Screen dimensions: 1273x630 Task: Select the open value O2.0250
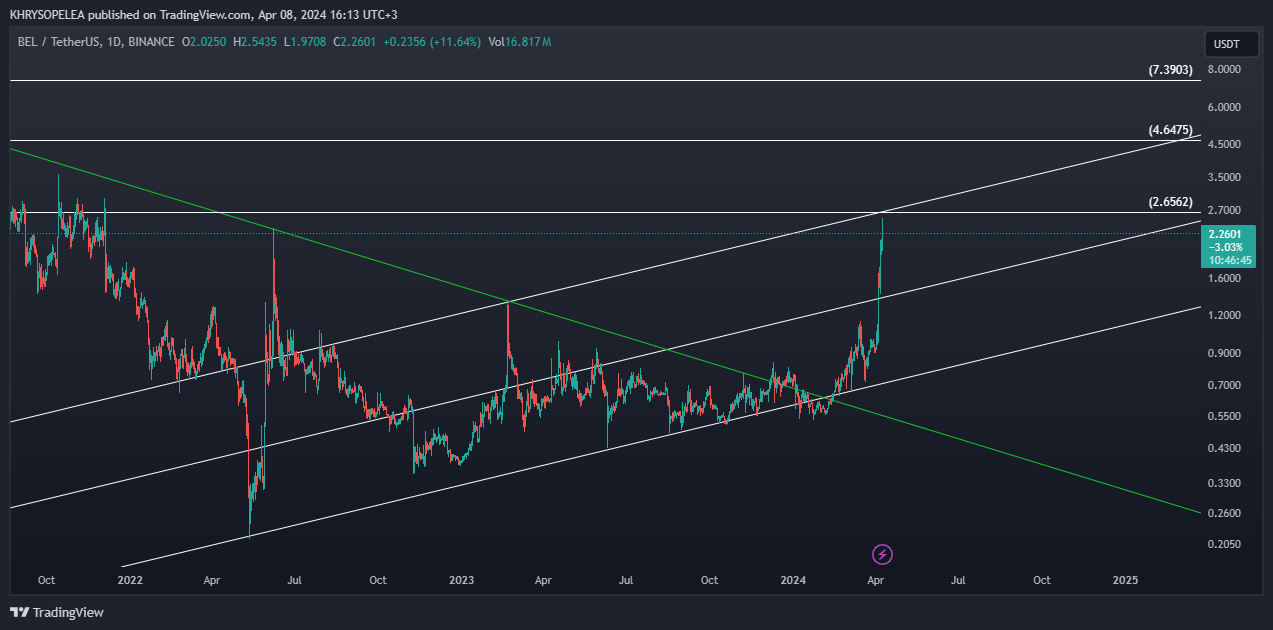coord(205,42)
